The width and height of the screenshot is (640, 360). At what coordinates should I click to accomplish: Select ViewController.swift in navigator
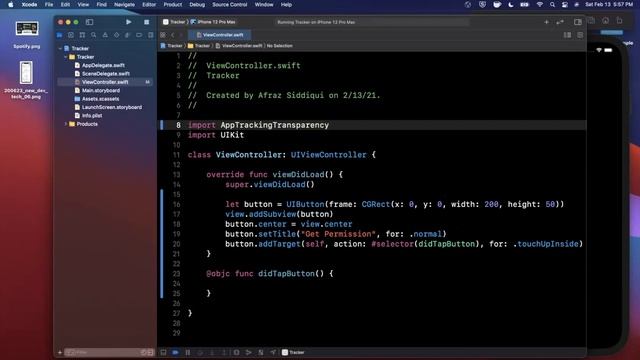(105, 82)
